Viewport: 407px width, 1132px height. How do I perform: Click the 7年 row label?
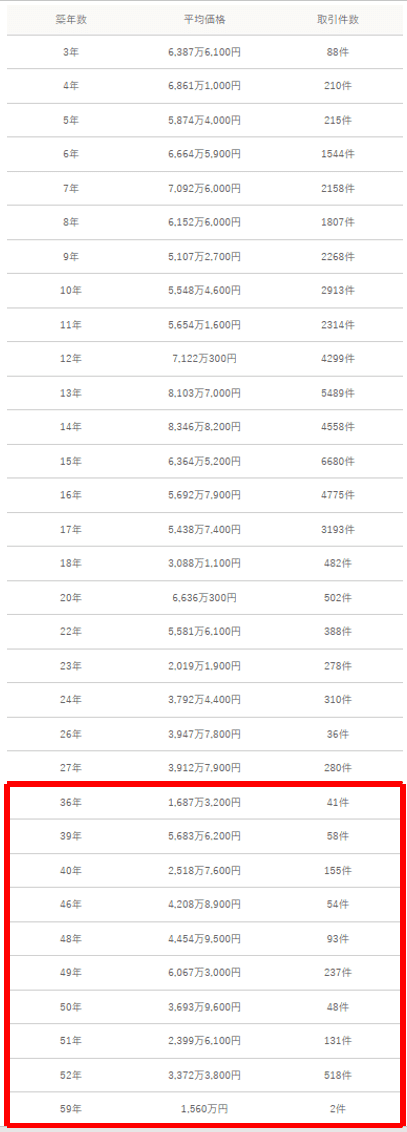pyautogui.click(x=71, y=188)
